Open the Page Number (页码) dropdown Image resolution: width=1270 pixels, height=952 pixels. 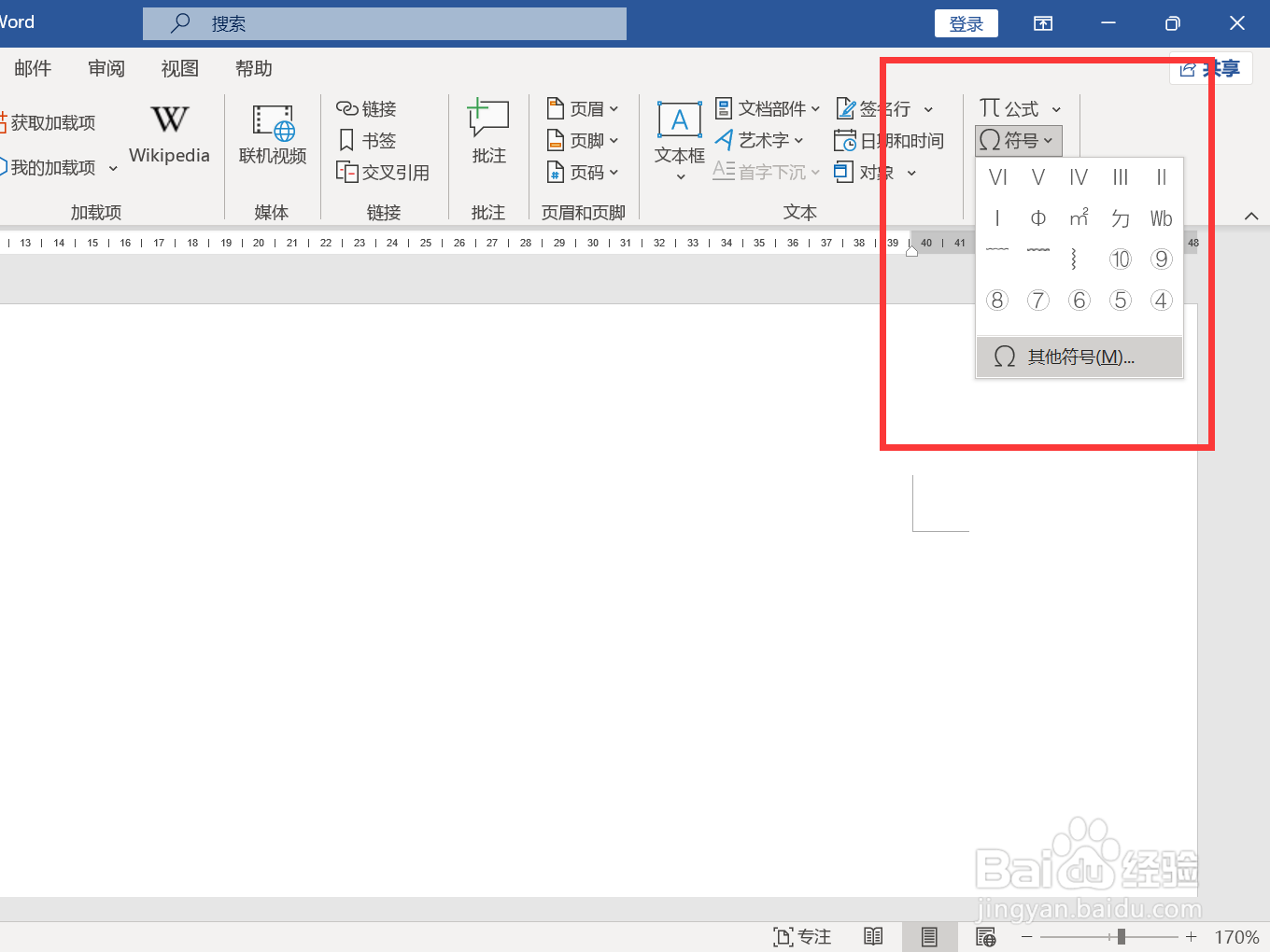(x=583, y=173)
